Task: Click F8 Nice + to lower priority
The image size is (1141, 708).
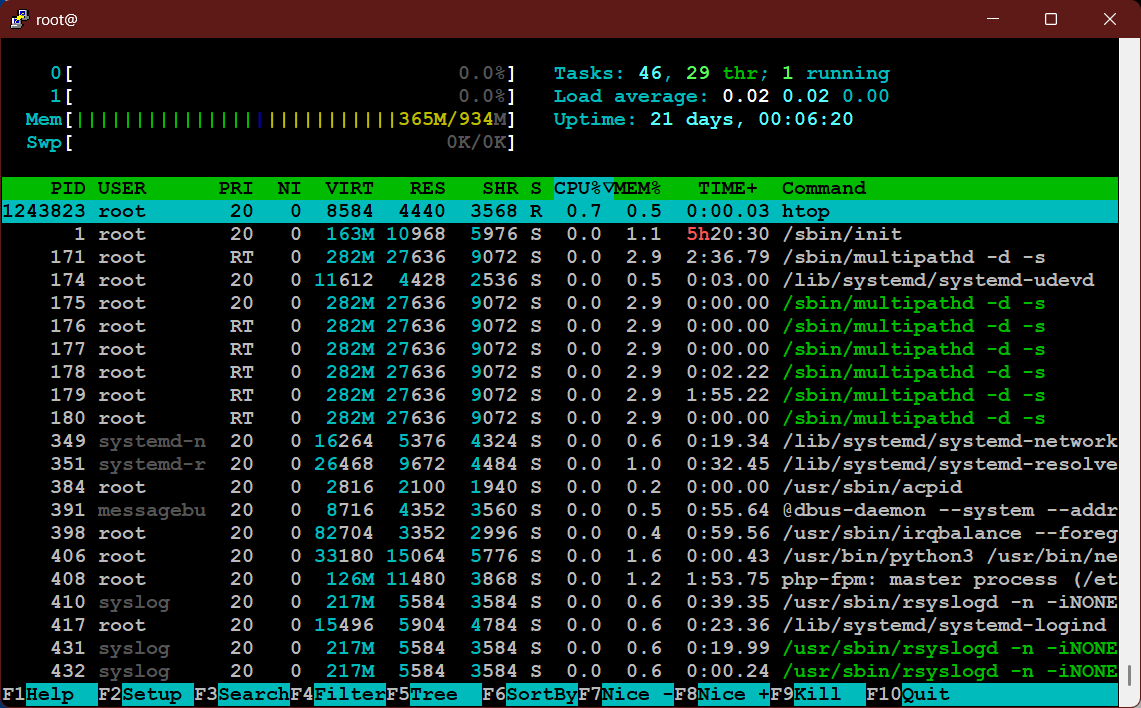Action: [722, 694]
